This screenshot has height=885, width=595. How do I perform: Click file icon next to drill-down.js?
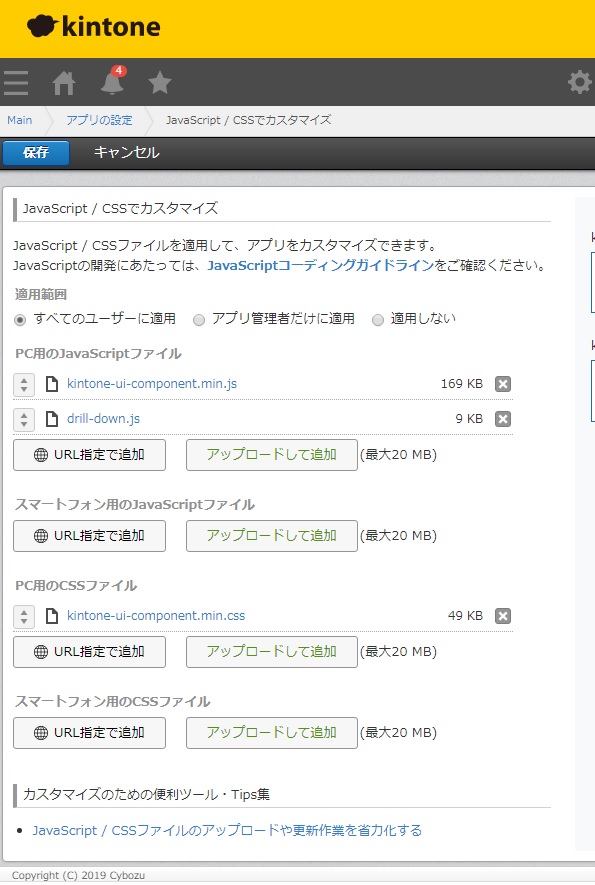tap(52, 419)
